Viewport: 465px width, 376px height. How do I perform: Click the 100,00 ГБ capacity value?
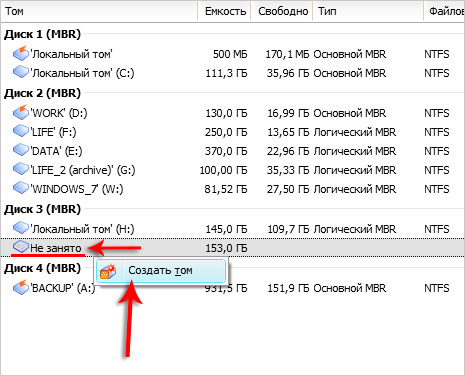click(x=224, y=170)
